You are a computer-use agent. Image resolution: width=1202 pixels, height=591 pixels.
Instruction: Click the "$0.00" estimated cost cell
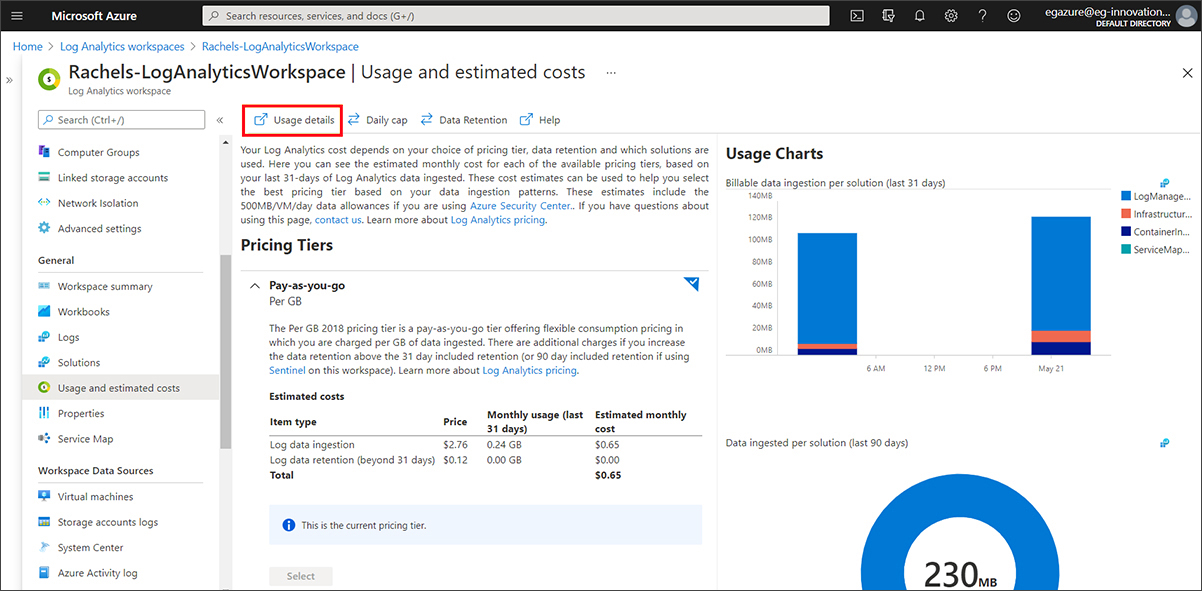(607, 460)
